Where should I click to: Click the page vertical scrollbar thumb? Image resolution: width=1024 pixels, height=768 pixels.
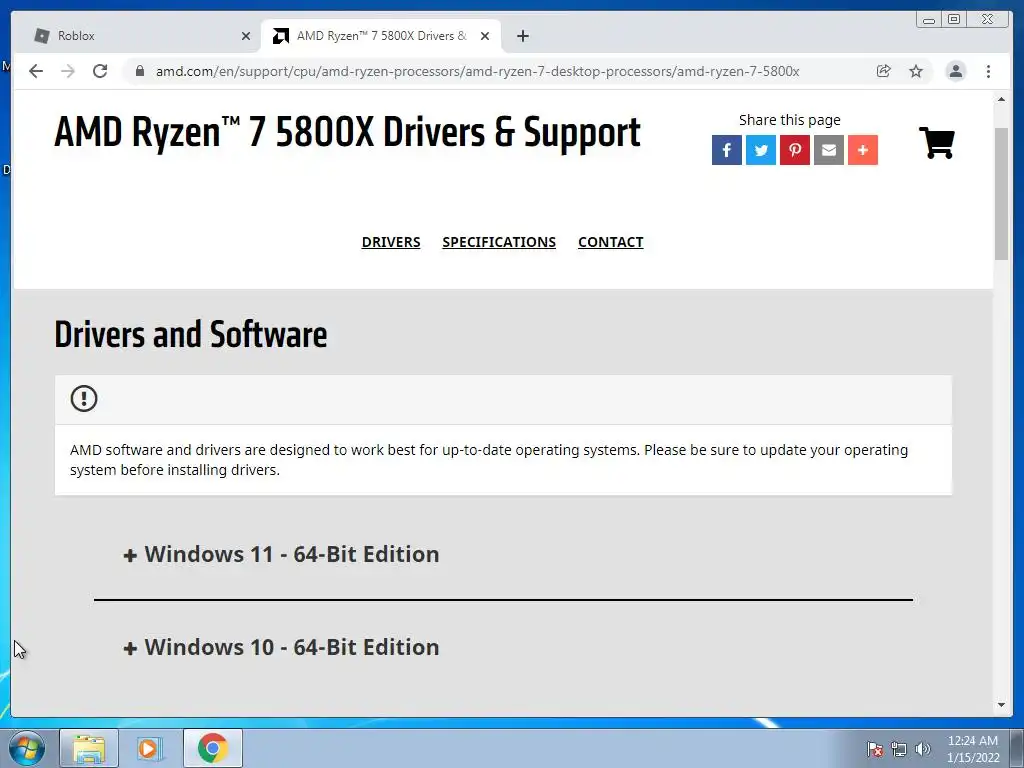(x=1001, y=194)
